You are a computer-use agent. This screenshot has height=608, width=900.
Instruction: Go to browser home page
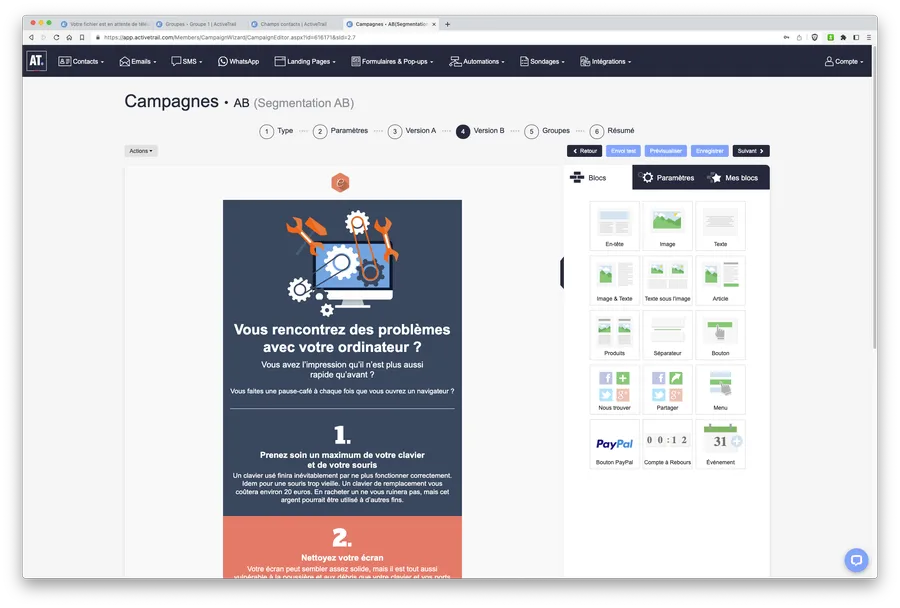pos(69,37)
